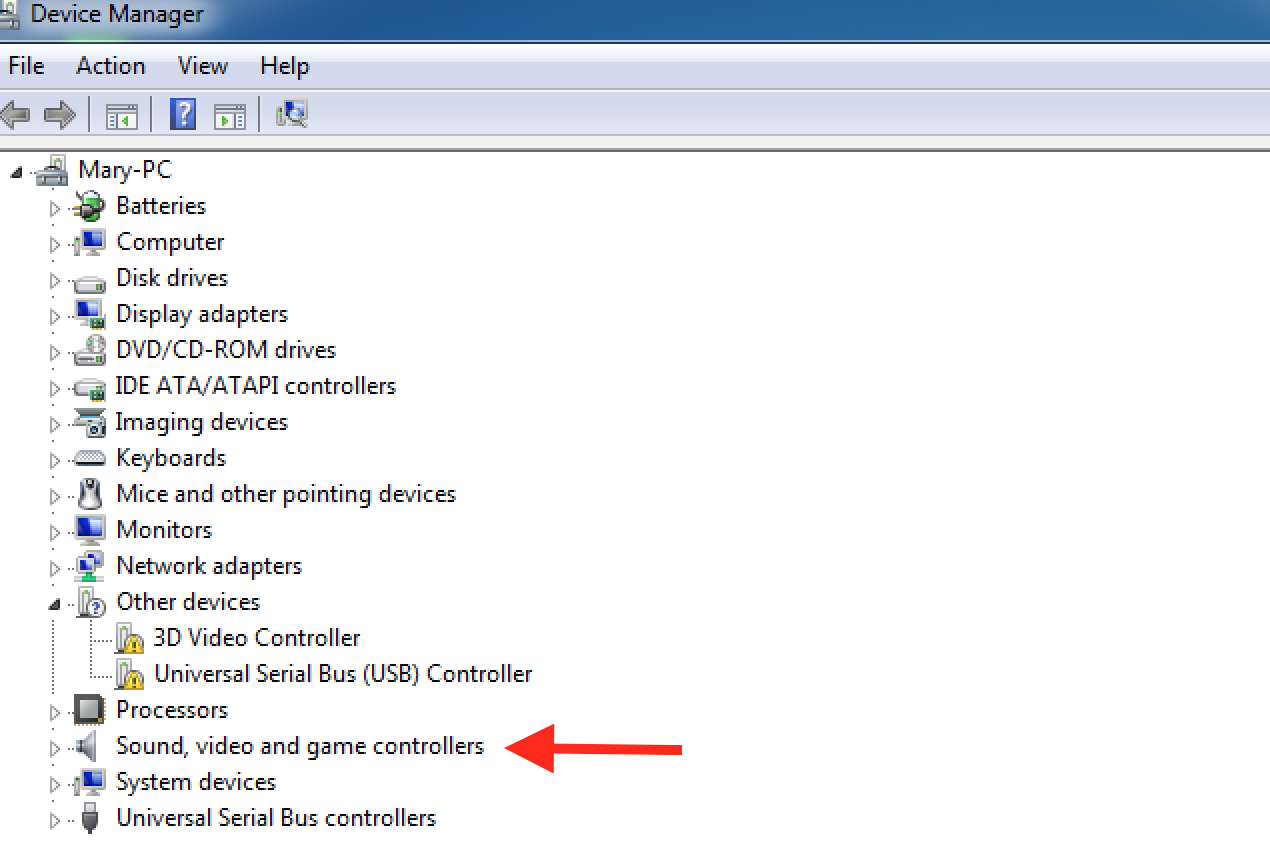Select the Imaging devices label
1270x852 pixels.
pos(201,422)
